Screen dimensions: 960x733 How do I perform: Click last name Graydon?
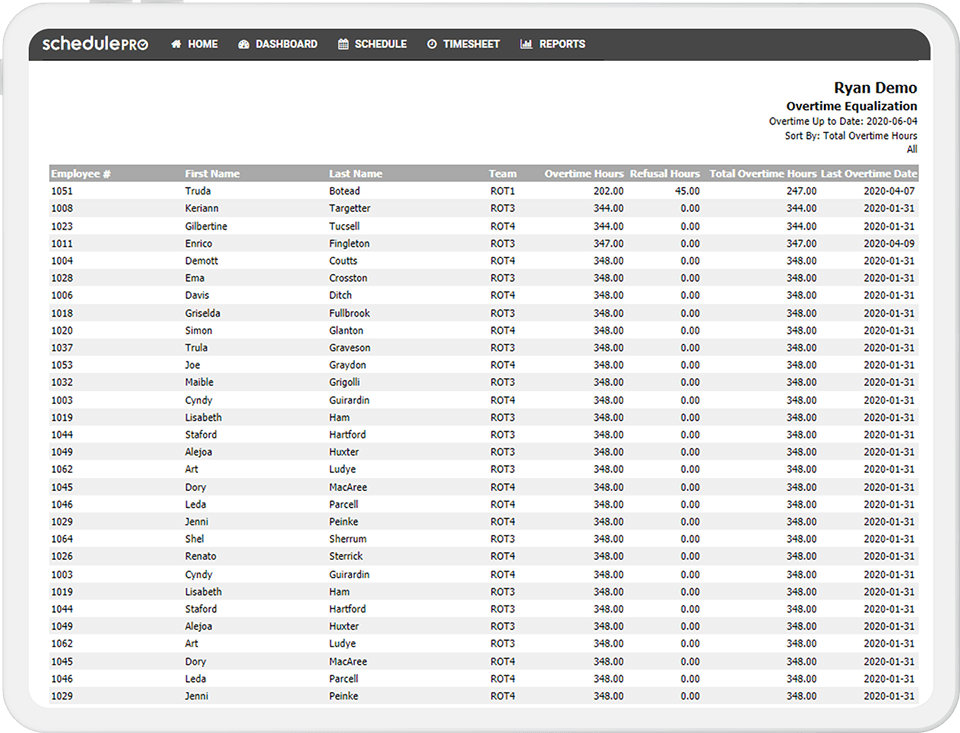click(x=348, y=364)
